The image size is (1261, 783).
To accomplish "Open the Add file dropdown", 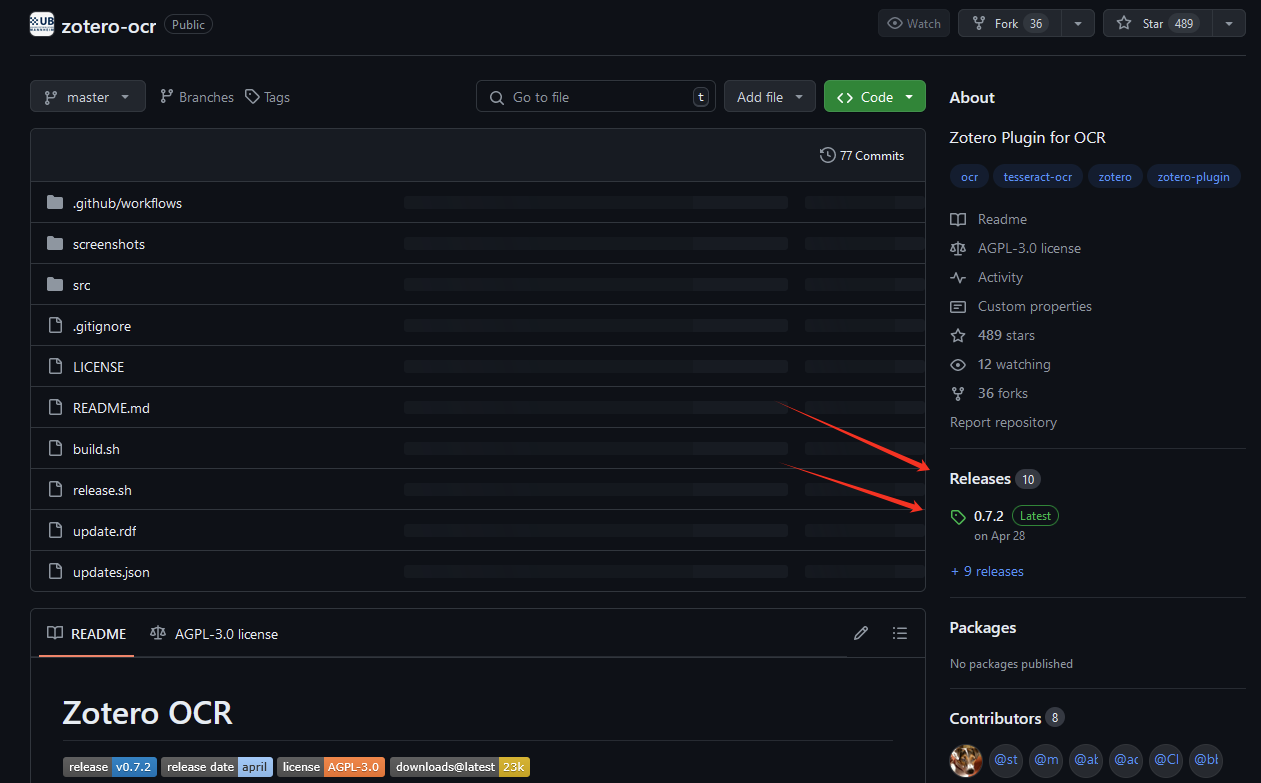I will tap(770, 97).
